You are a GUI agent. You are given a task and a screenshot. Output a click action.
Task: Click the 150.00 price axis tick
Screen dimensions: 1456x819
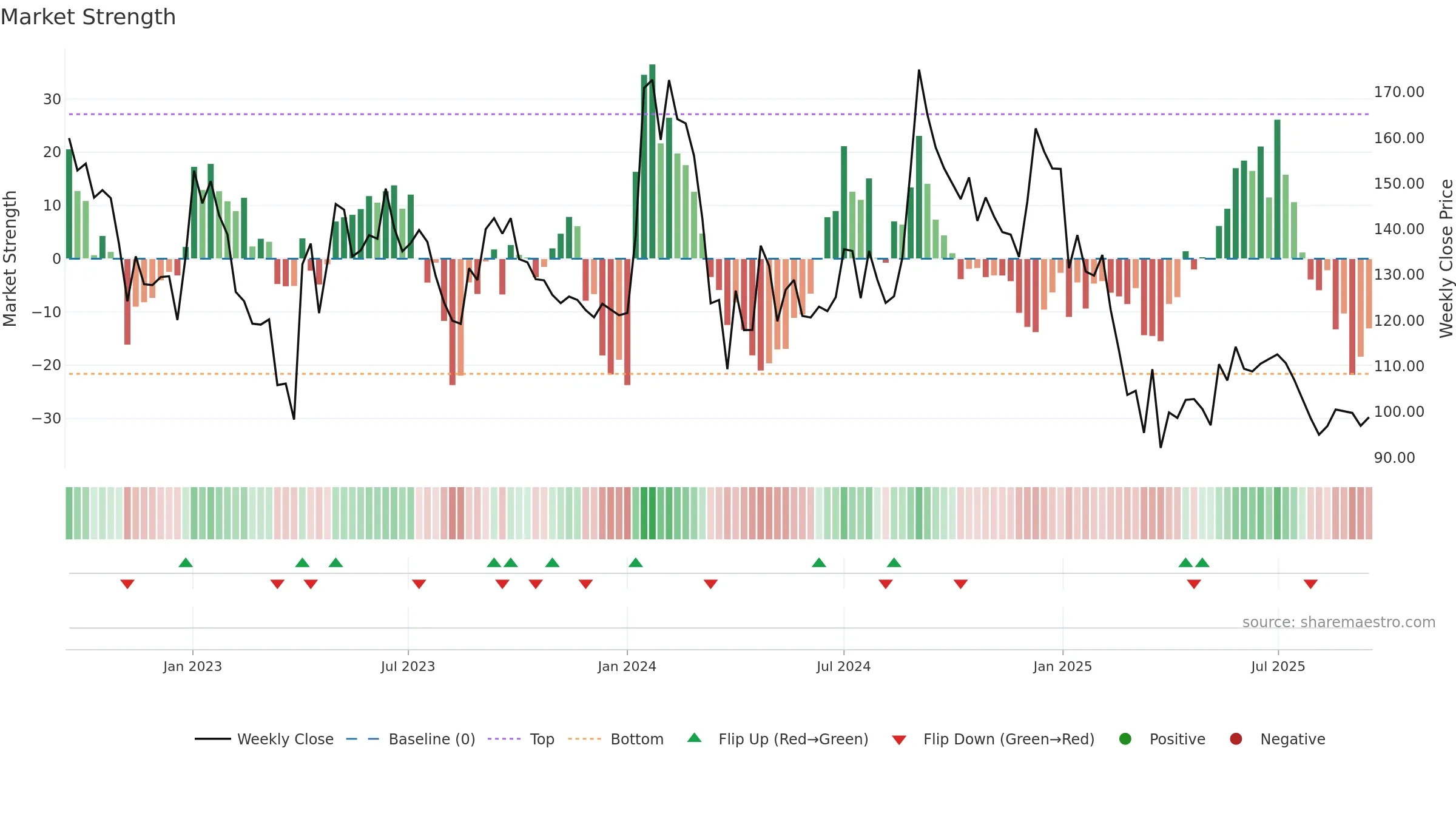tap(1399, 184)
